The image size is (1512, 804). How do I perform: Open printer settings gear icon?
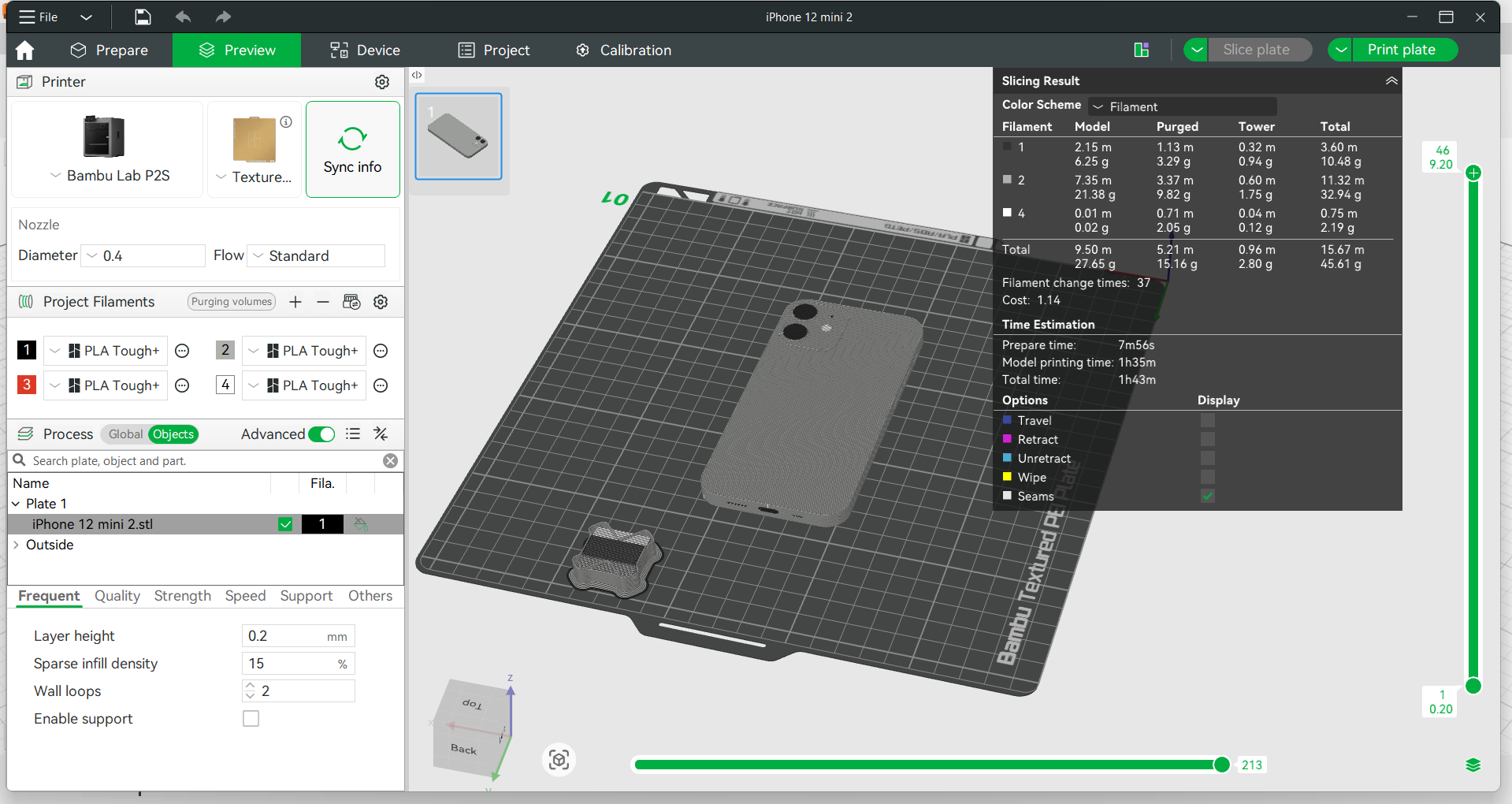pyautogui.click(x=382, y=82)
